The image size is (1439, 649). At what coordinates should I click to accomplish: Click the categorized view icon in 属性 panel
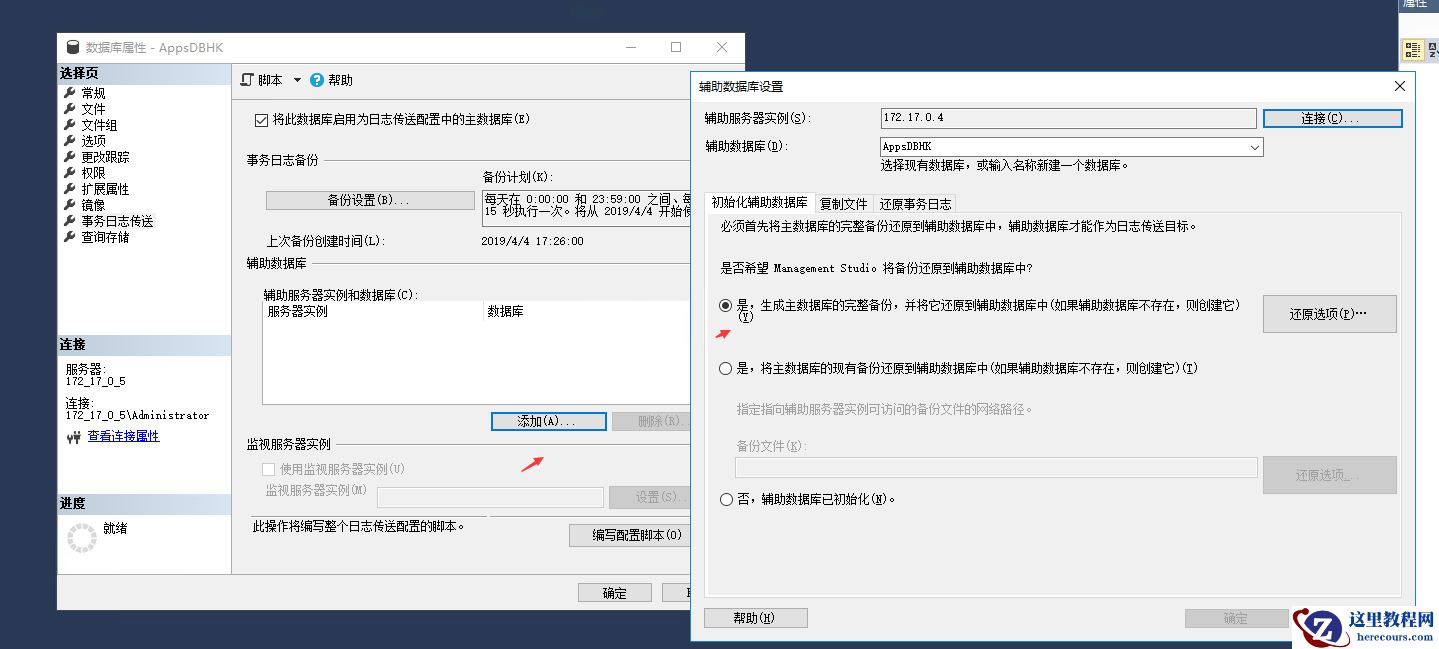coord(1413,48)
